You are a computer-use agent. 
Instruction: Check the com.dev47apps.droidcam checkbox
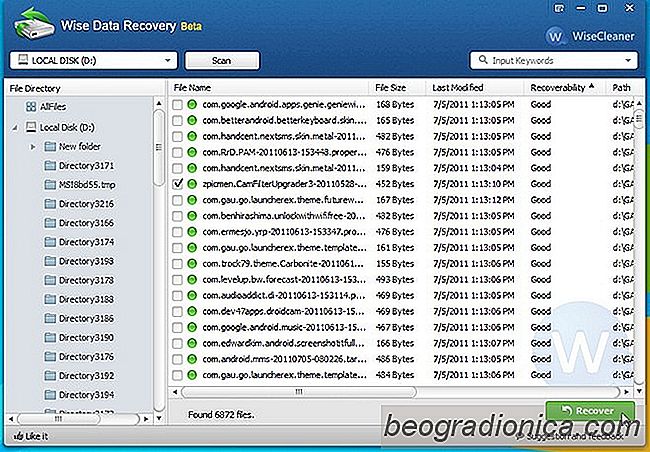(177, 311)
